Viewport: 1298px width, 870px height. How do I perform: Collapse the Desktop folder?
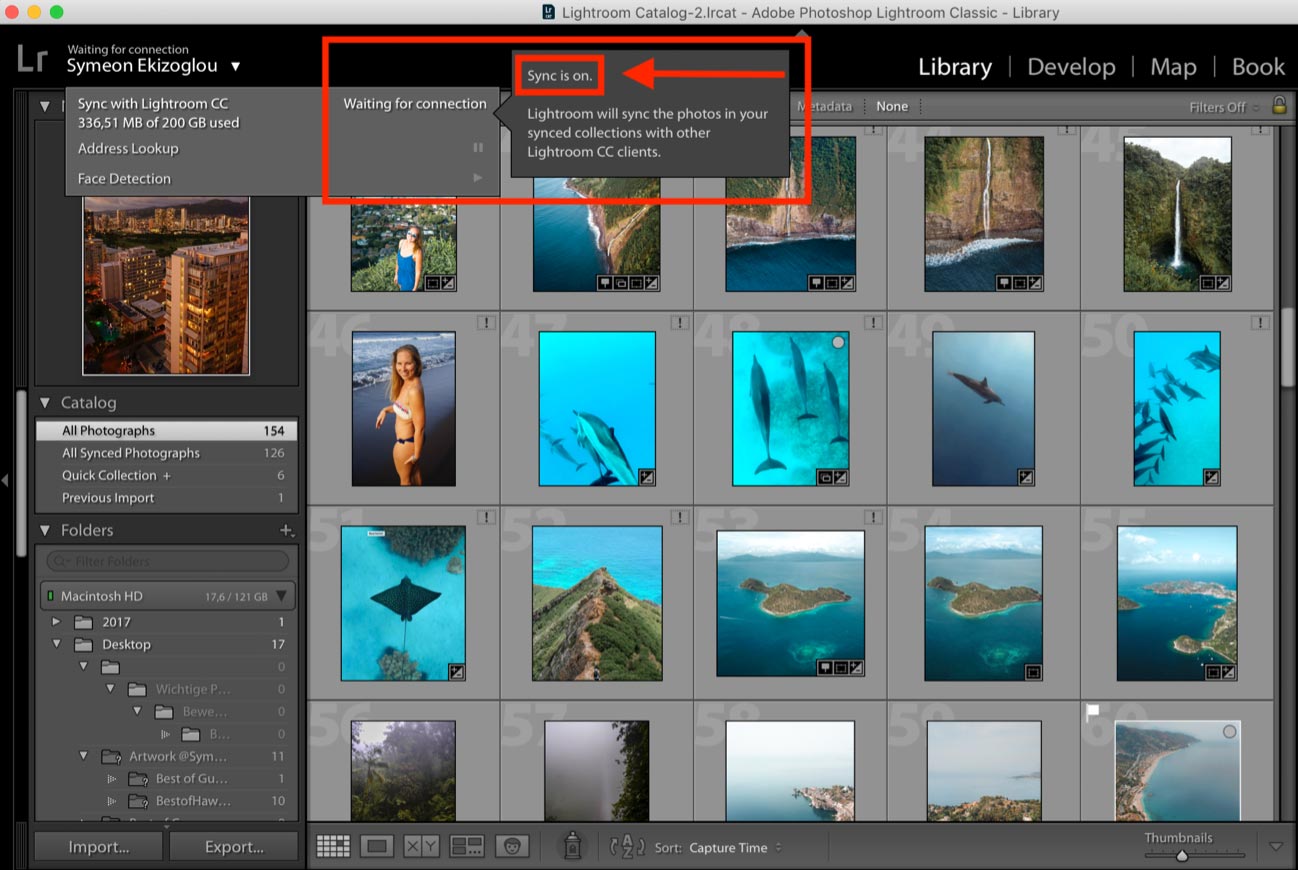(57, 644)
